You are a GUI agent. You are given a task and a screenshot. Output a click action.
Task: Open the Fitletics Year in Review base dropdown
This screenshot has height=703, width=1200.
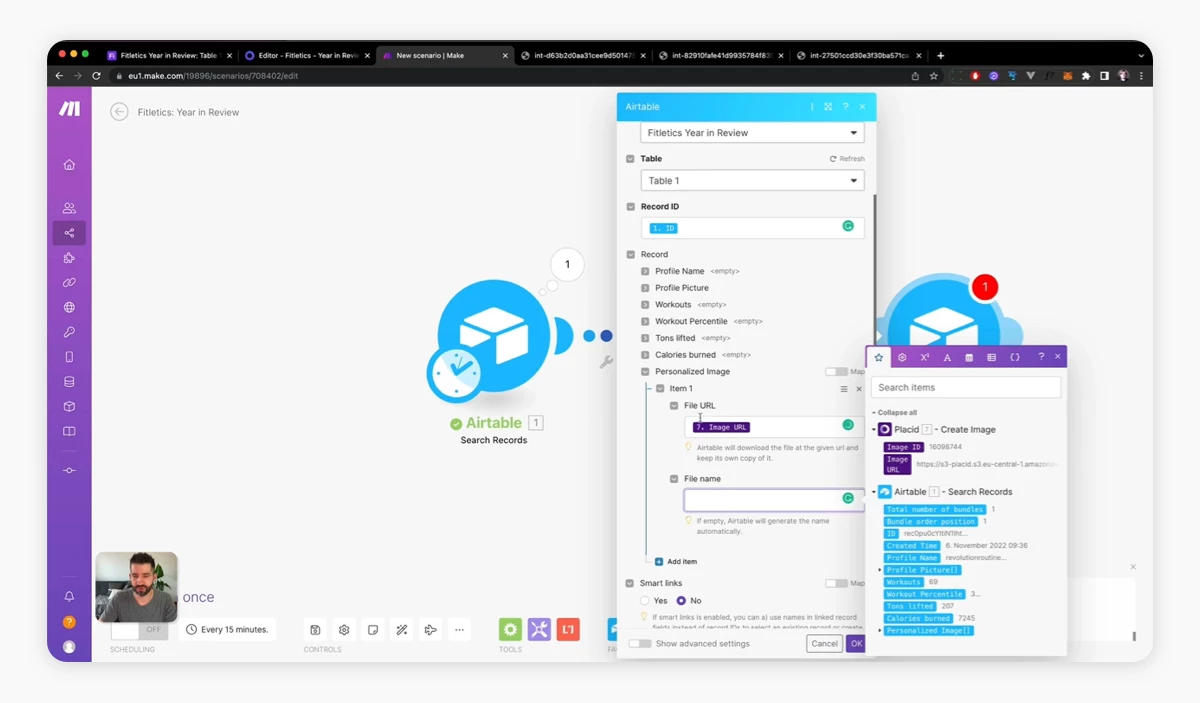tap(752, 133)
